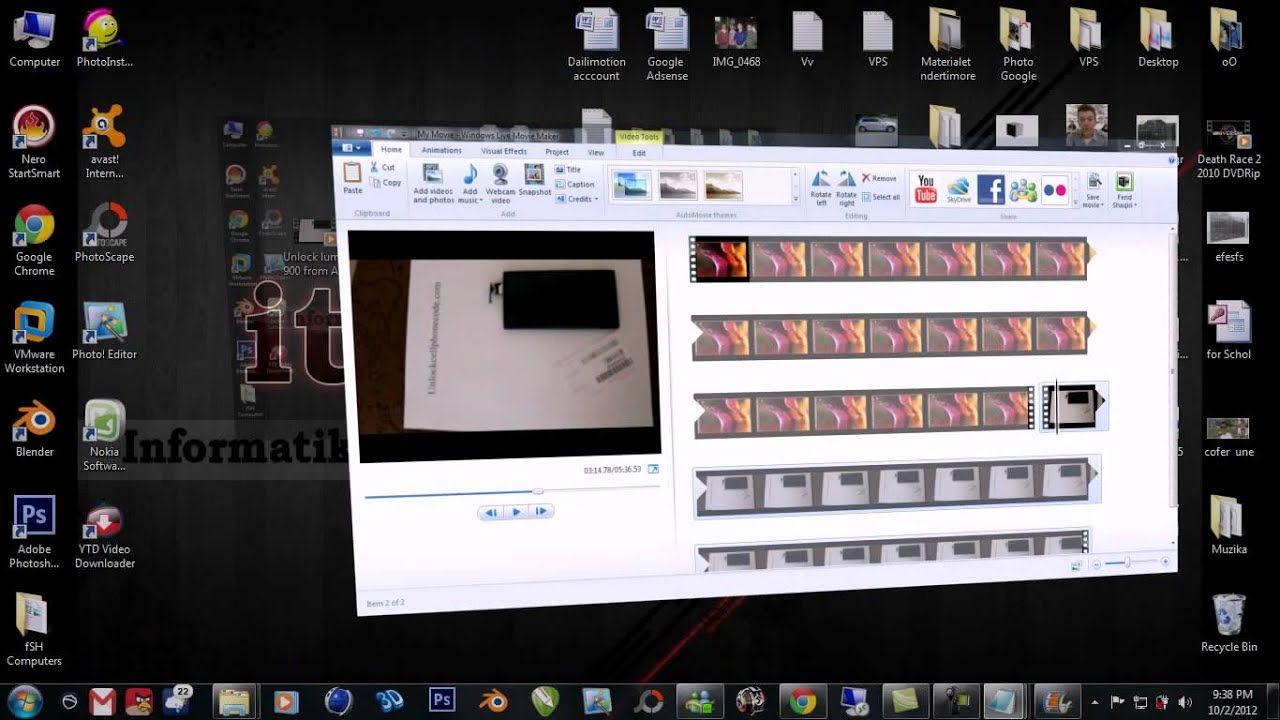Image resolution: width=1280 pixels, height=720 pixels.
Task: Click Select all in Editing group
Action: 882,197
